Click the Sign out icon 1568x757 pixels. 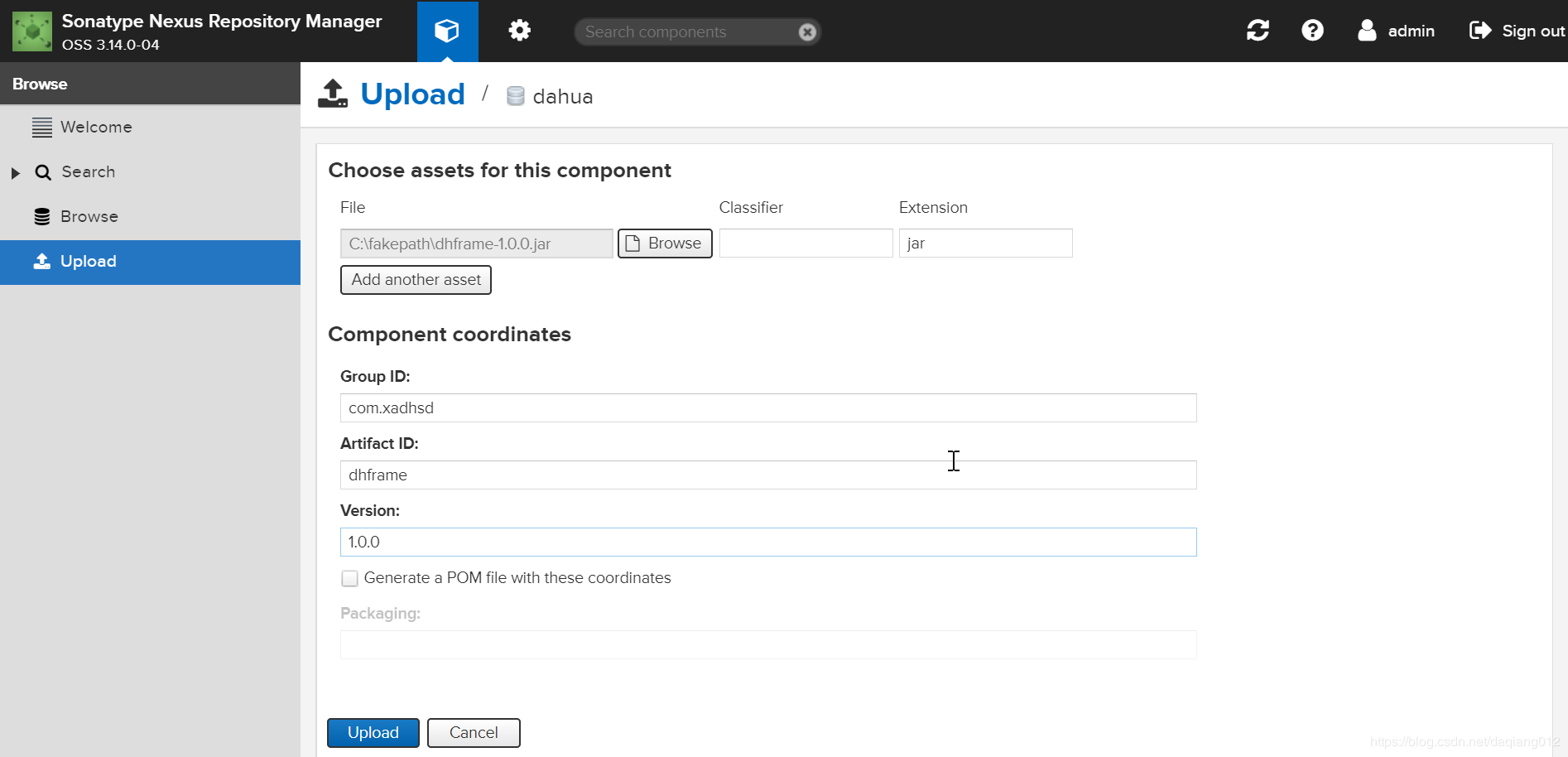1481,30
